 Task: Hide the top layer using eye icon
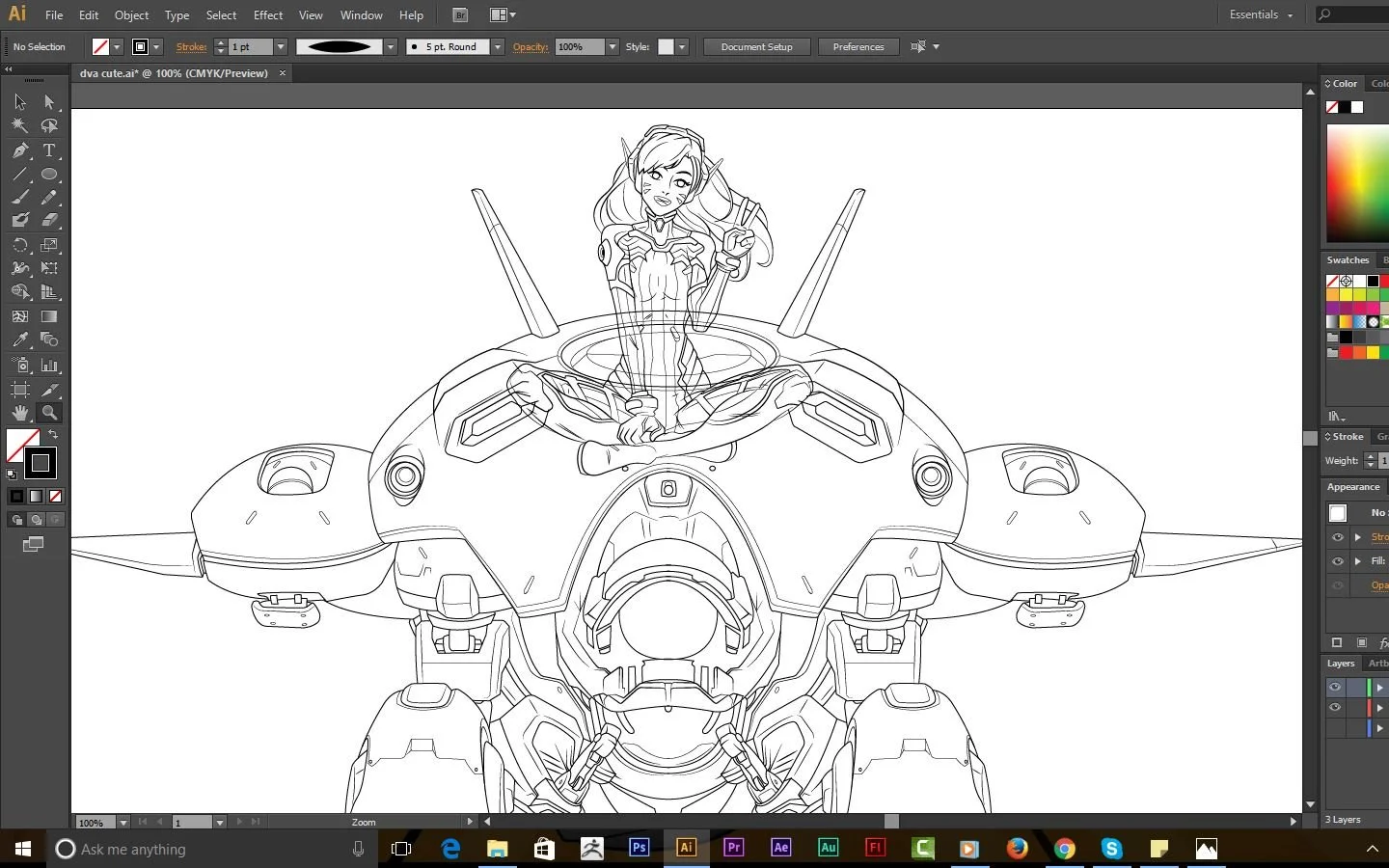[1335, 688]
